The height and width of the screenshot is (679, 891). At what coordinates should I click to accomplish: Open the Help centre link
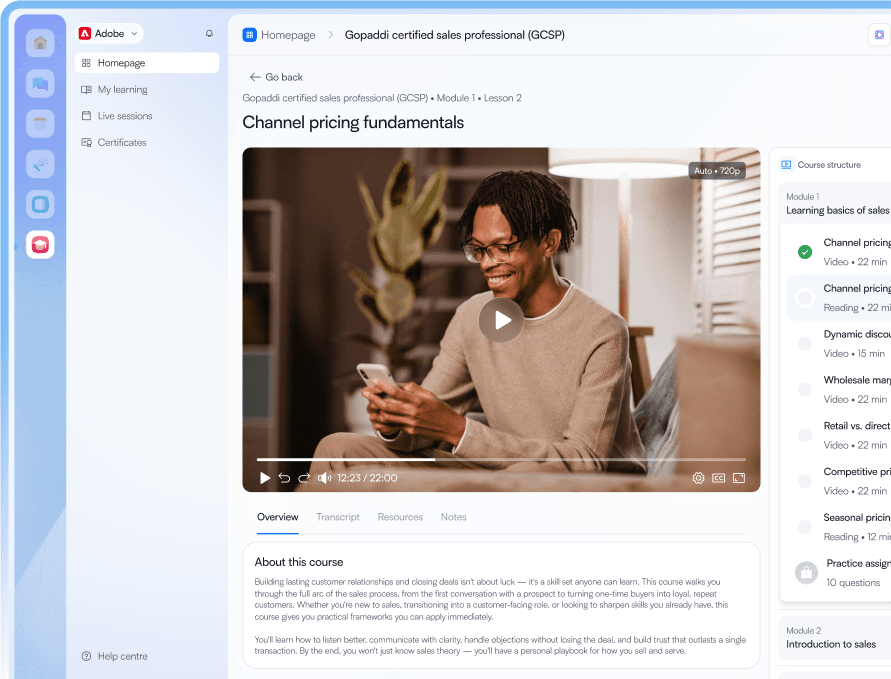115,656
